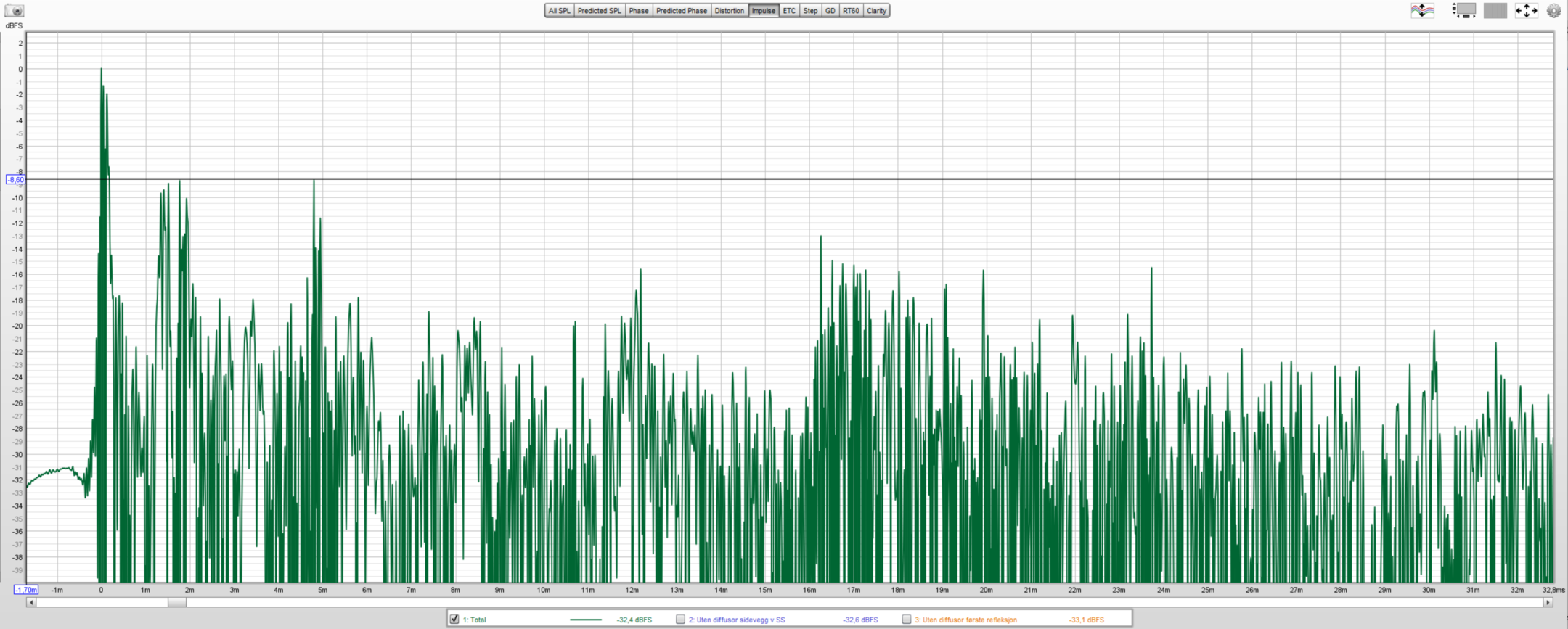Click the capture graph camera icon
This screenshot has width=1568, height=629.
click(14, 10)
